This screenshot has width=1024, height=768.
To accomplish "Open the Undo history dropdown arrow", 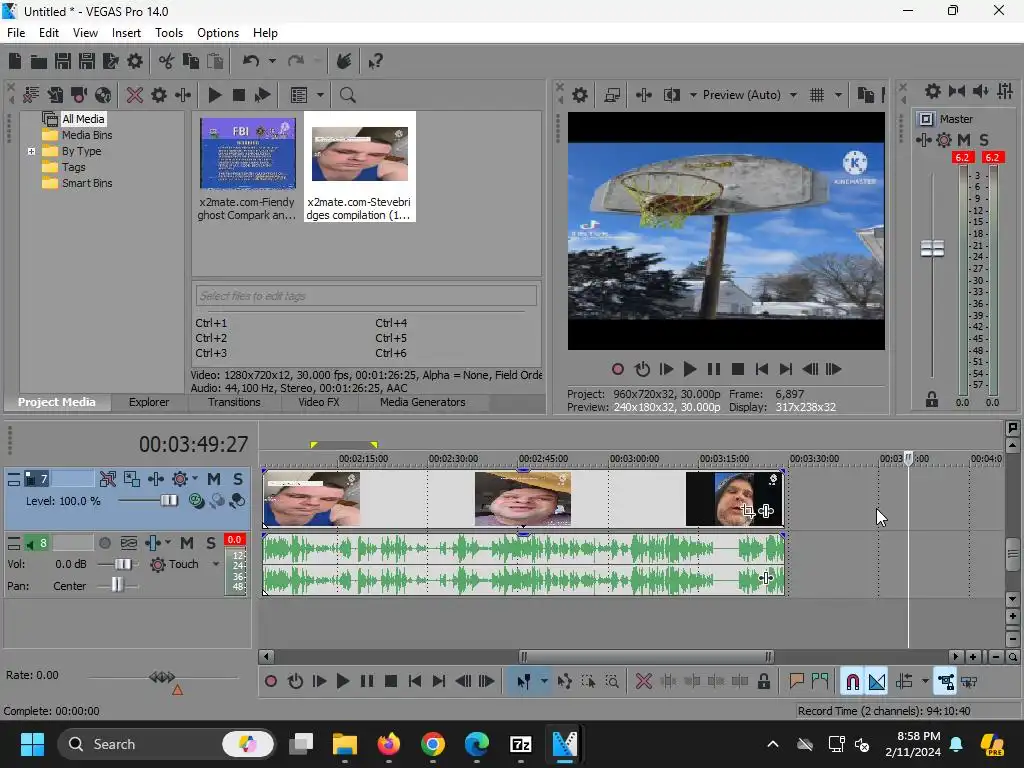I will tap(272, 61).
